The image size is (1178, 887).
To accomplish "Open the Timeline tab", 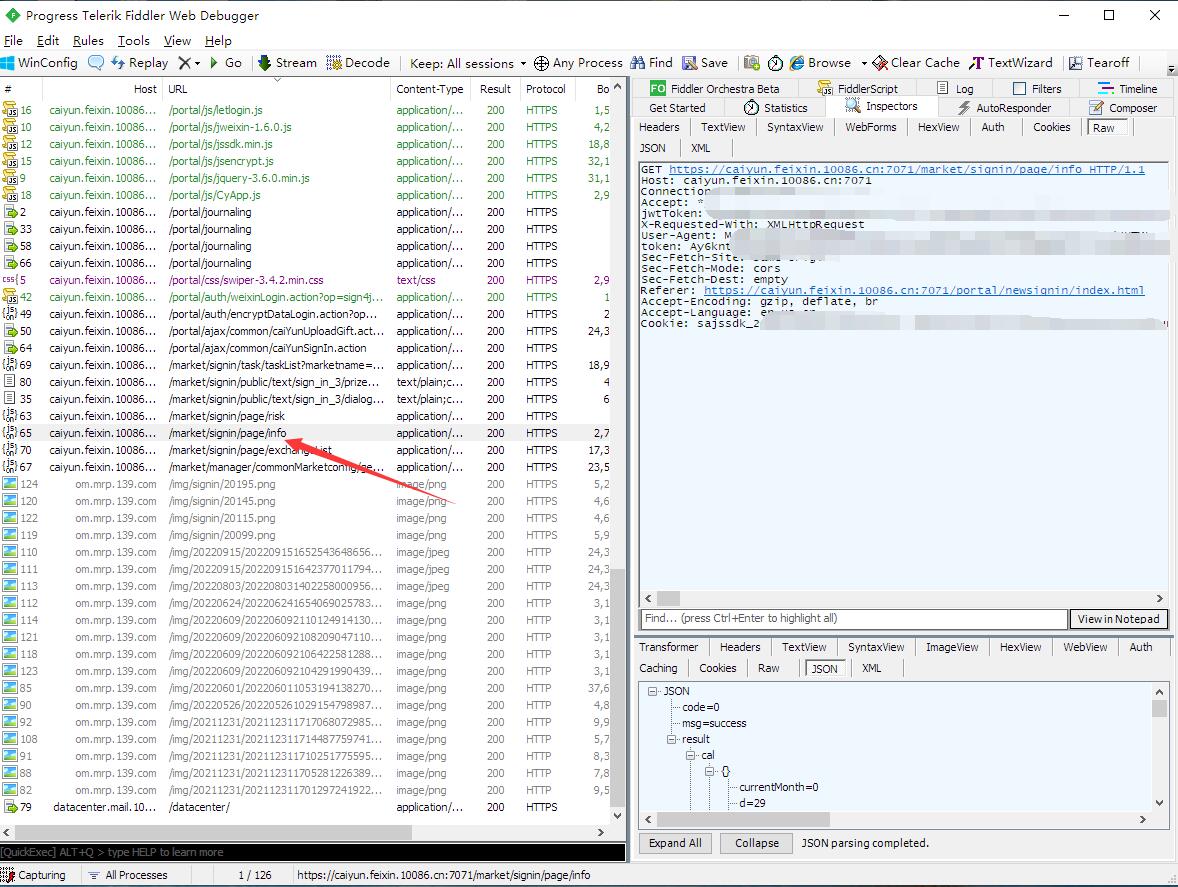I will coord(1128,89).
